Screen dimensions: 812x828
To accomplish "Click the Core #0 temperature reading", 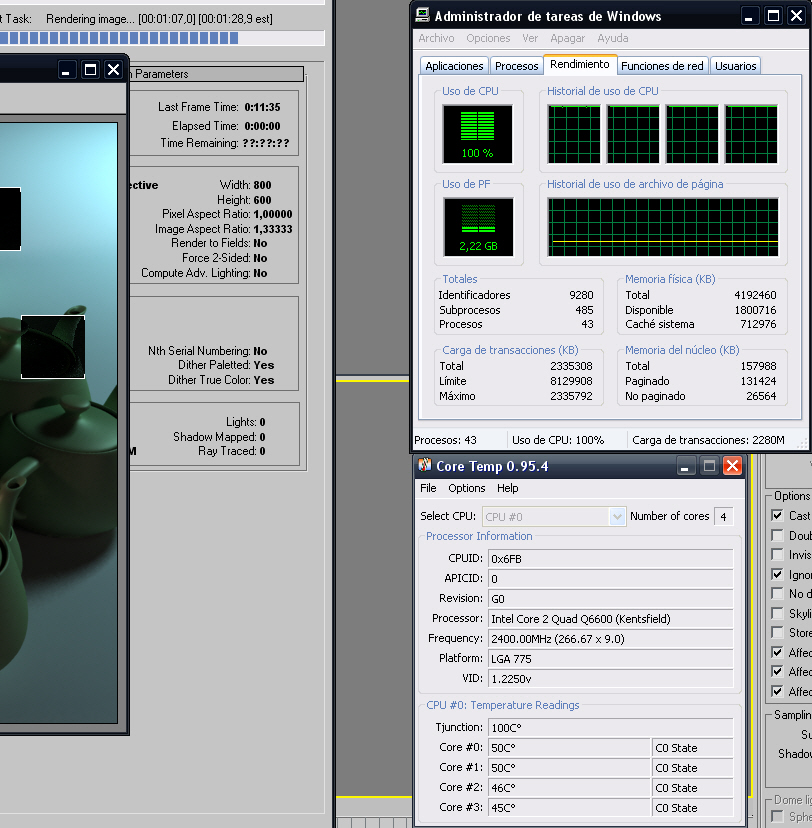I will 569,748.
